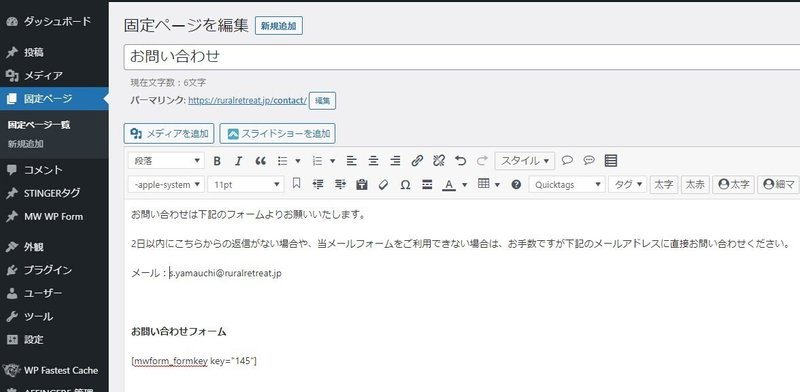
Task: Decrease paragraph indent
Action: (x=318, y=184)
